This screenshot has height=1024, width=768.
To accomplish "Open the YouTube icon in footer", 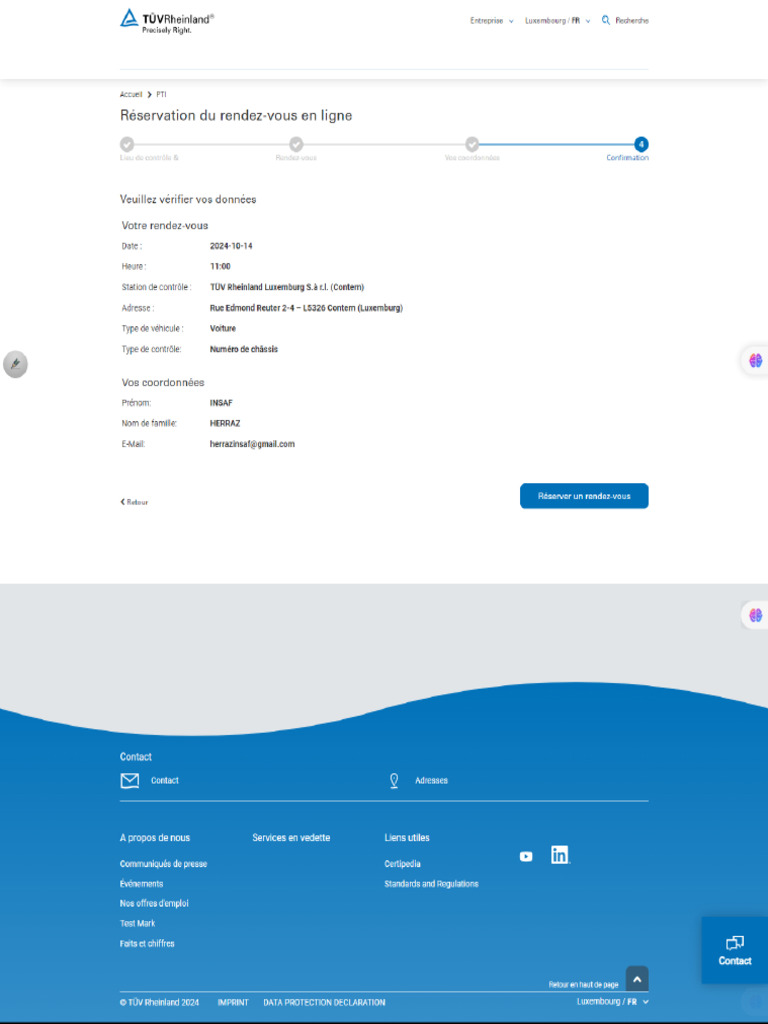I will tap(526, 856).
